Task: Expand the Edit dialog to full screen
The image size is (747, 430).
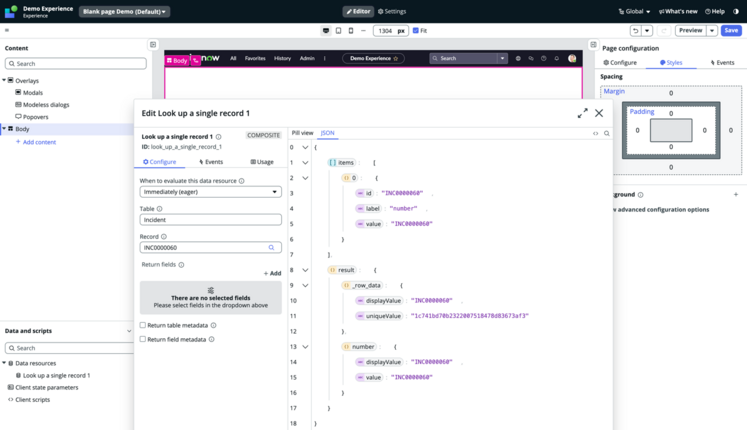Action: click(x=582, y=113)
